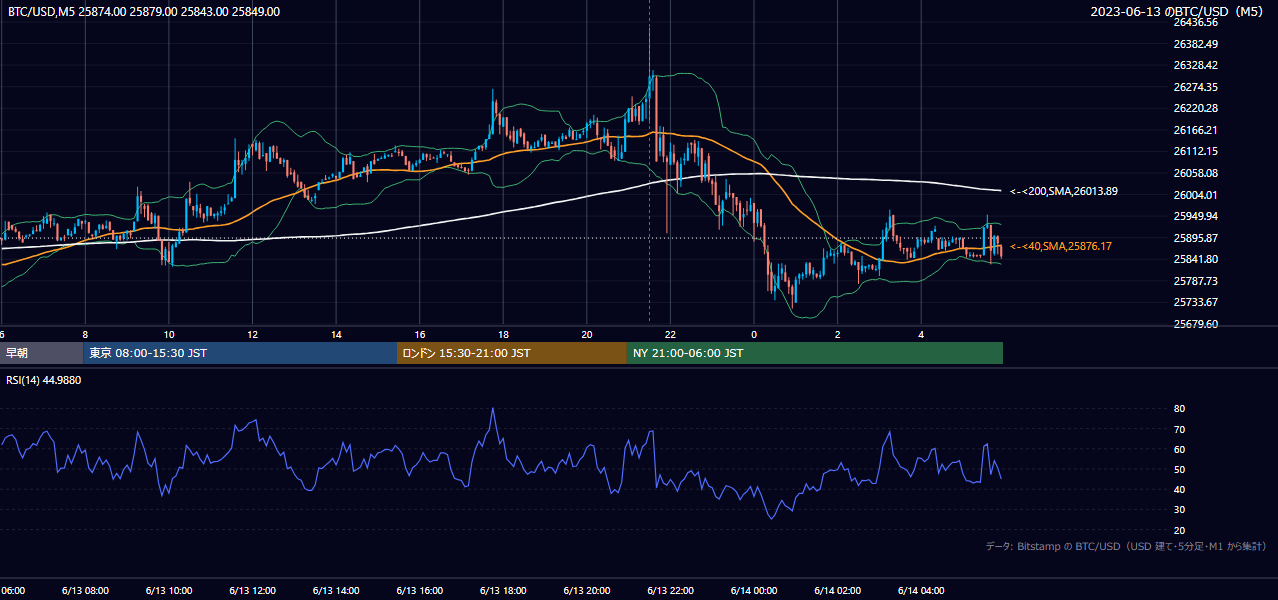Image resolution: width=1278 pixels, height=600 pixels.
Task: Click price axis value 26004.01
Action: coord(1195,195)
